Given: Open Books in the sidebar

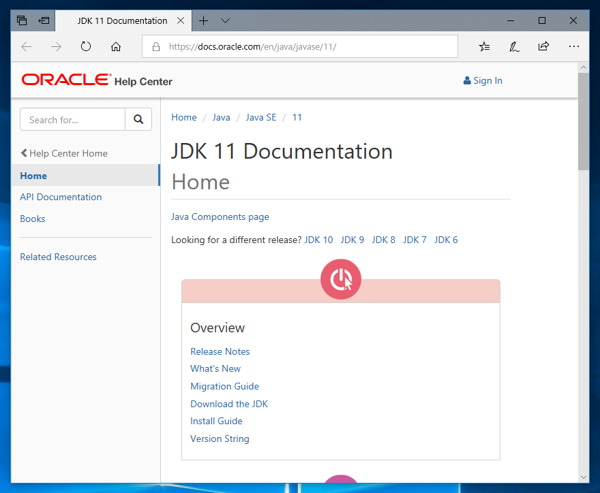Looking at the screenshot, I should 33,219.
